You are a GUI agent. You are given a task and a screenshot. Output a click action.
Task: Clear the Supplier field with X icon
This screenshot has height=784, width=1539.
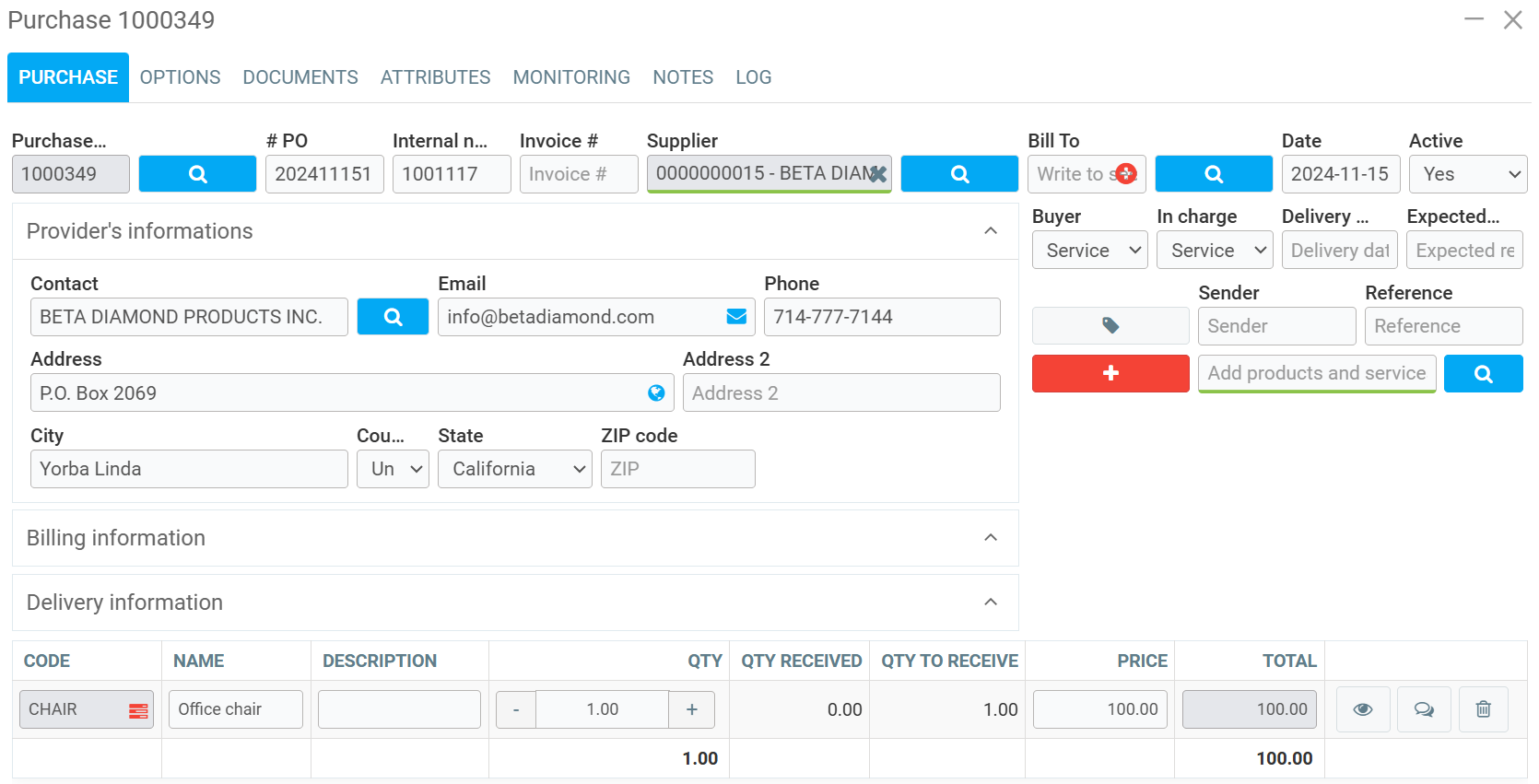[878, 174]
